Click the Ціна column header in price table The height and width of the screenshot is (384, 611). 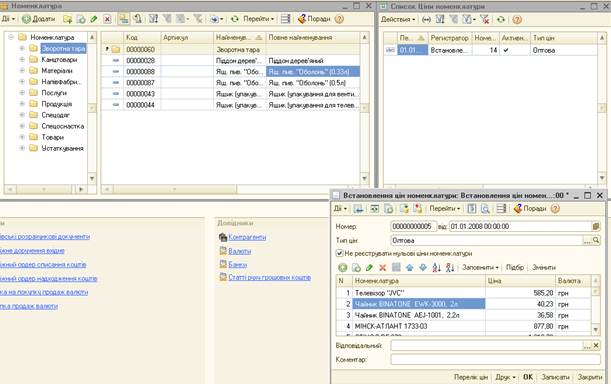pos(520,281)
